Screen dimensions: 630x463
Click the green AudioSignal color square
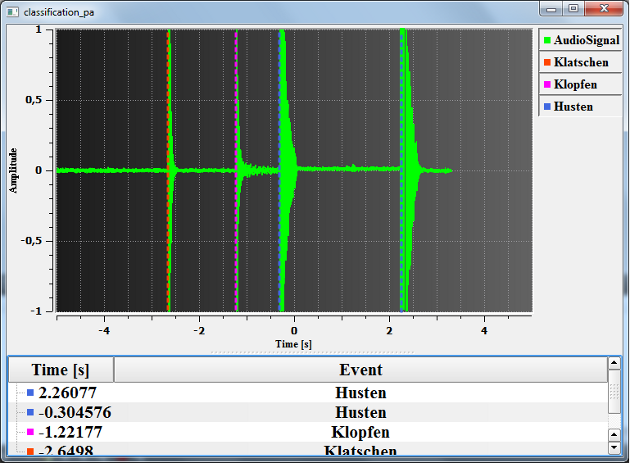click(x=547, y=40)
